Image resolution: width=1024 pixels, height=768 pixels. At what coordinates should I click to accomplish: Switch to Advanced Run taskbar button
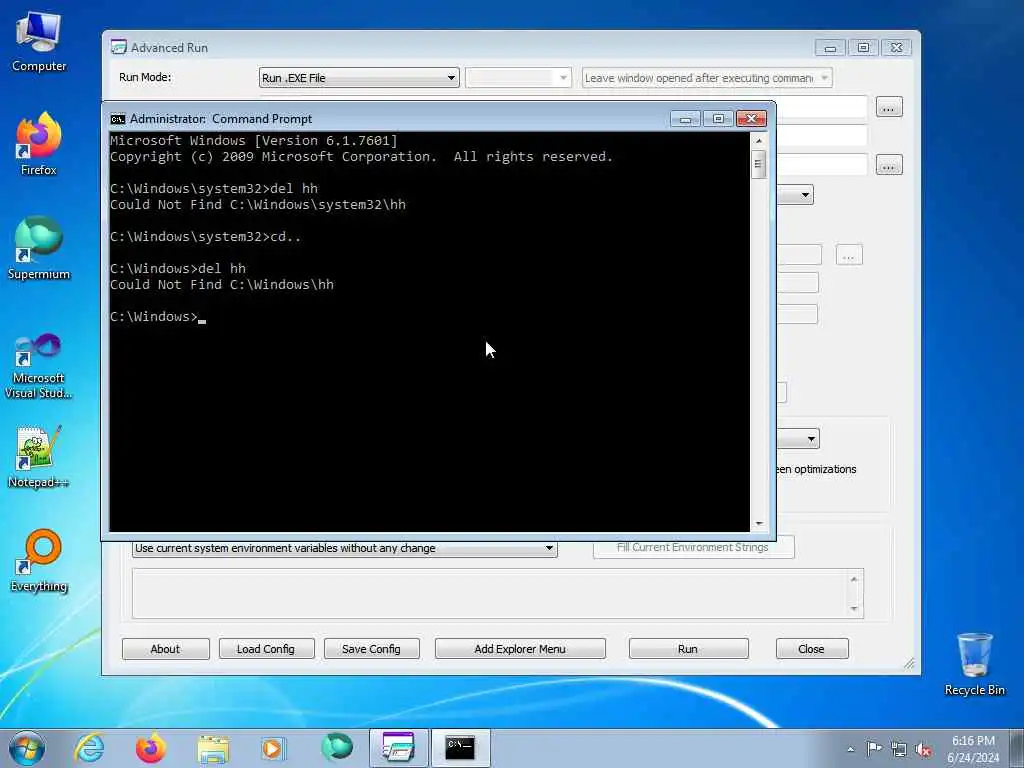[398, 748]
